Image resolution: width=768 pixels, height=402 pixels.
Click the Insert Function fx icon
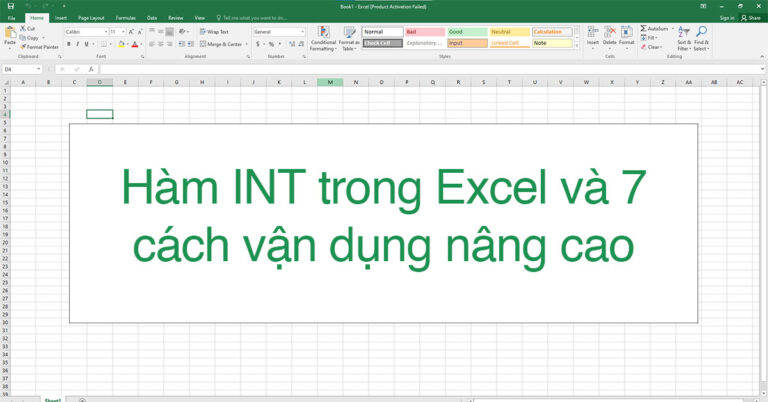point(93,69)
